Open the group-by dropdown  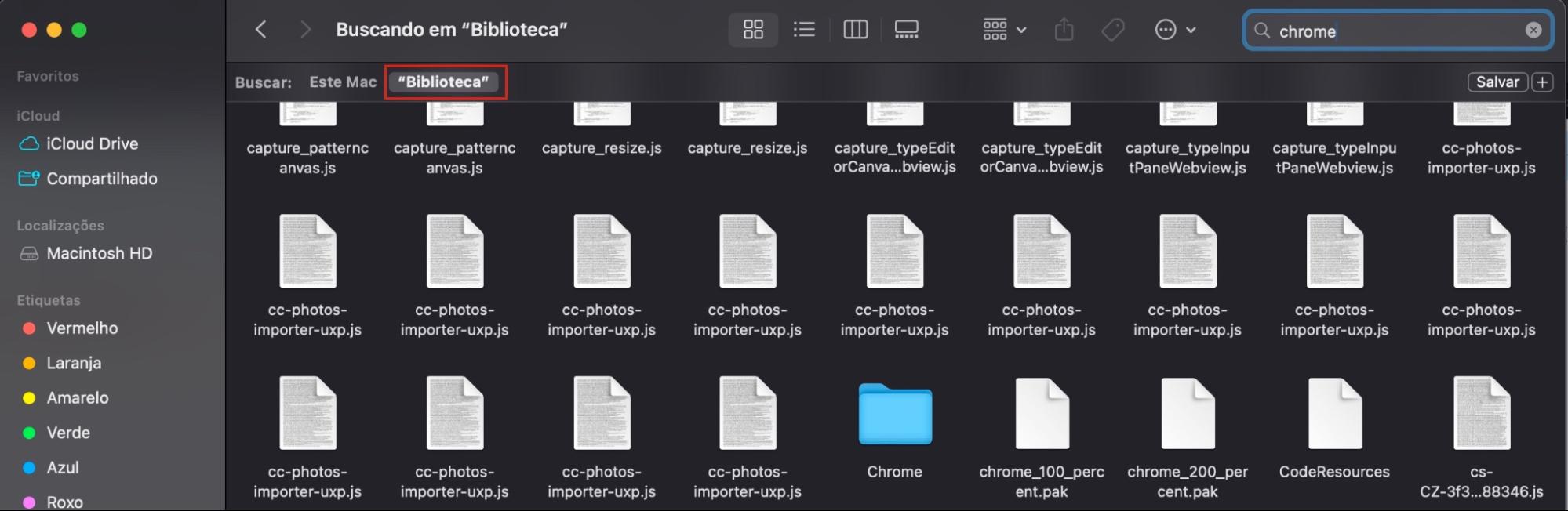tap(1004, 30)
